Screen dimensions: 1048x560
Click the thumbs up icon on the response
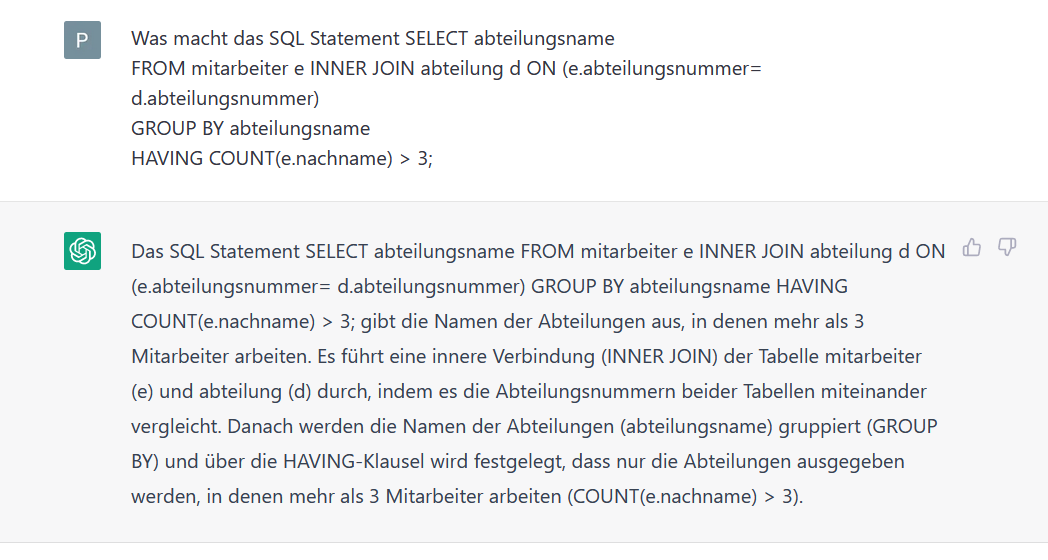(972, 248)
